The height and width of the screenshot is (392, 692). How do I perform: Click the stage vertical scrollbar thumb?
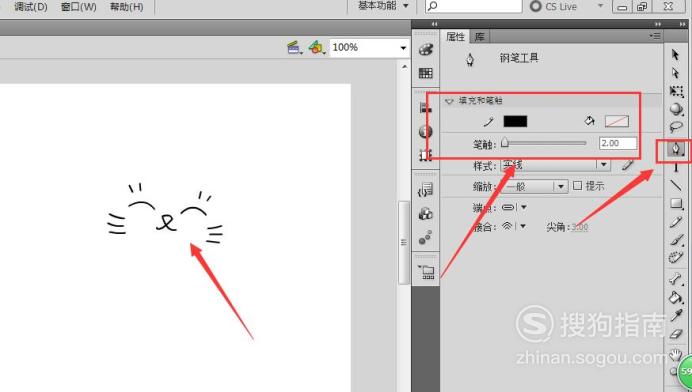403,243
